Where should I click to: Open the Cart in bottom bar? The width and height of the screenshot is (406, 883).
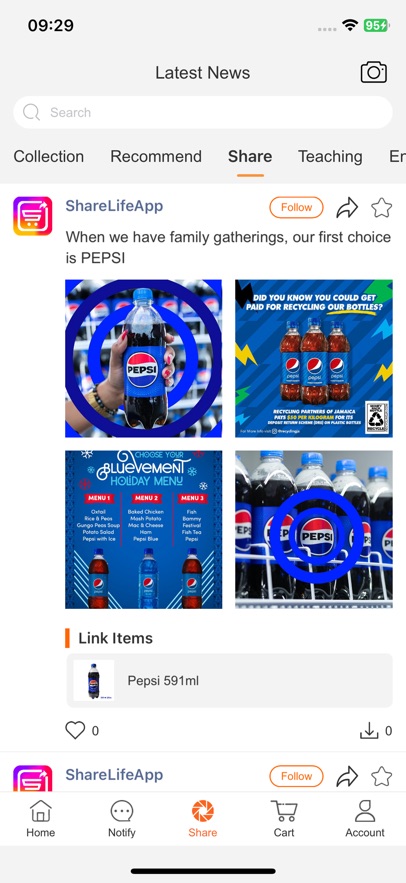(x=284, y=819)
